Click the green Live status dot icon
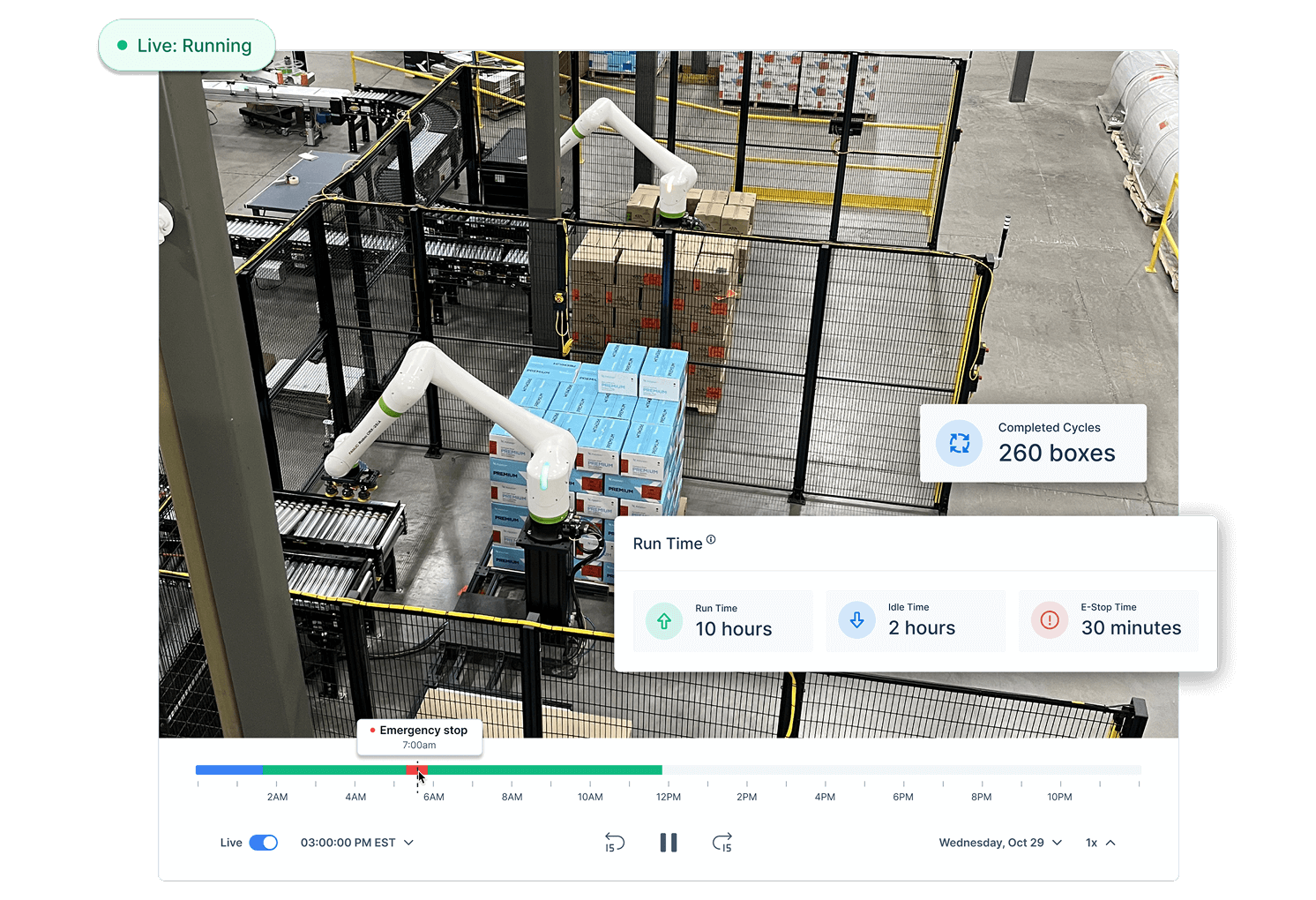 coord(121,43)
